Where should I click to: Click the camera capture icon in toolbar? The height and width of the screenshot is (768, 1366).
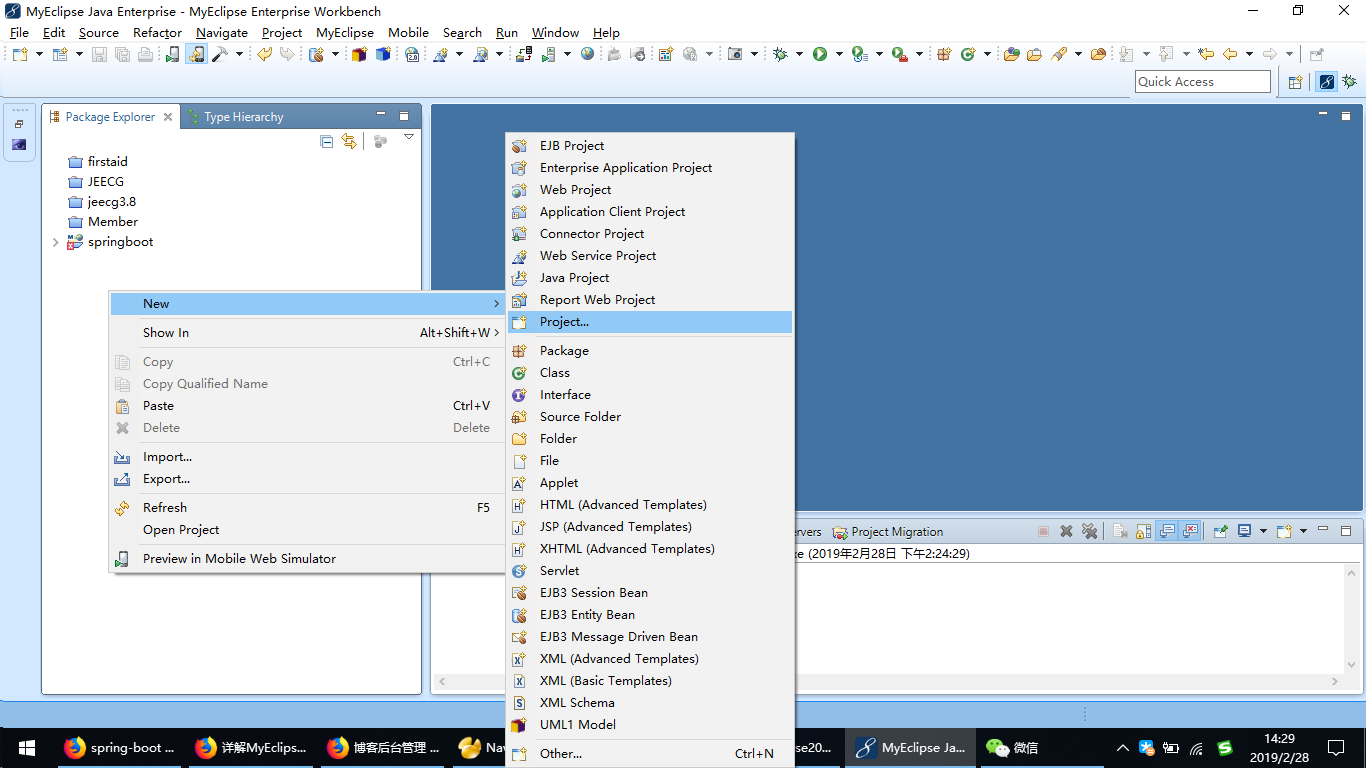tap(735, 54)
